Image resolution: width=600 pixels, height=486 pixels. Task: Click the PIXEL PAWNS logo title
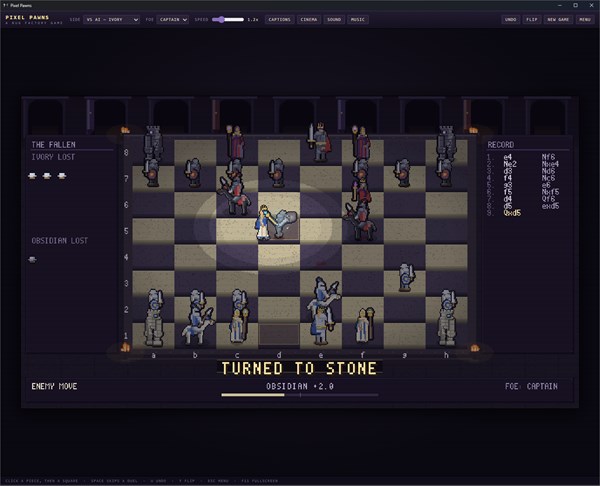click(x=27, y=17)
